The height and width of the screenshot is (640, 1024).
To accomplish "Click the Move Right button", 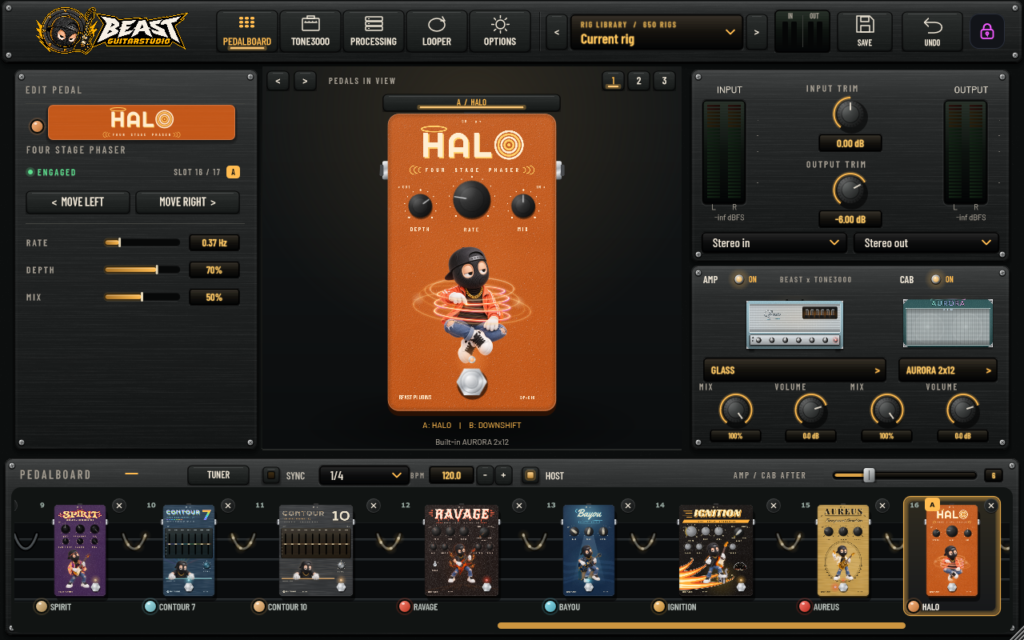I will coord(187,202).
